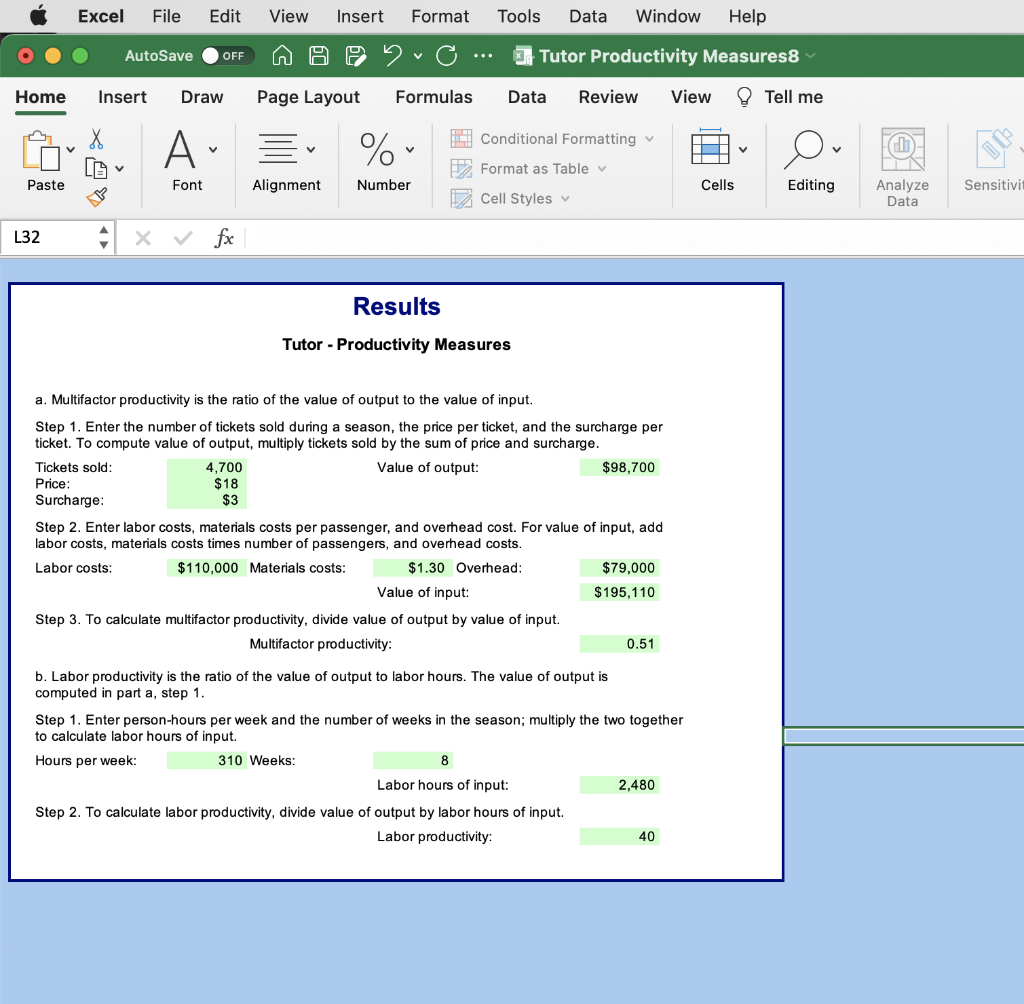The width and height of the screenshot is (1024, 1004).
Task: Click the Name Box stepper arrows
Action: click(105, 237)
